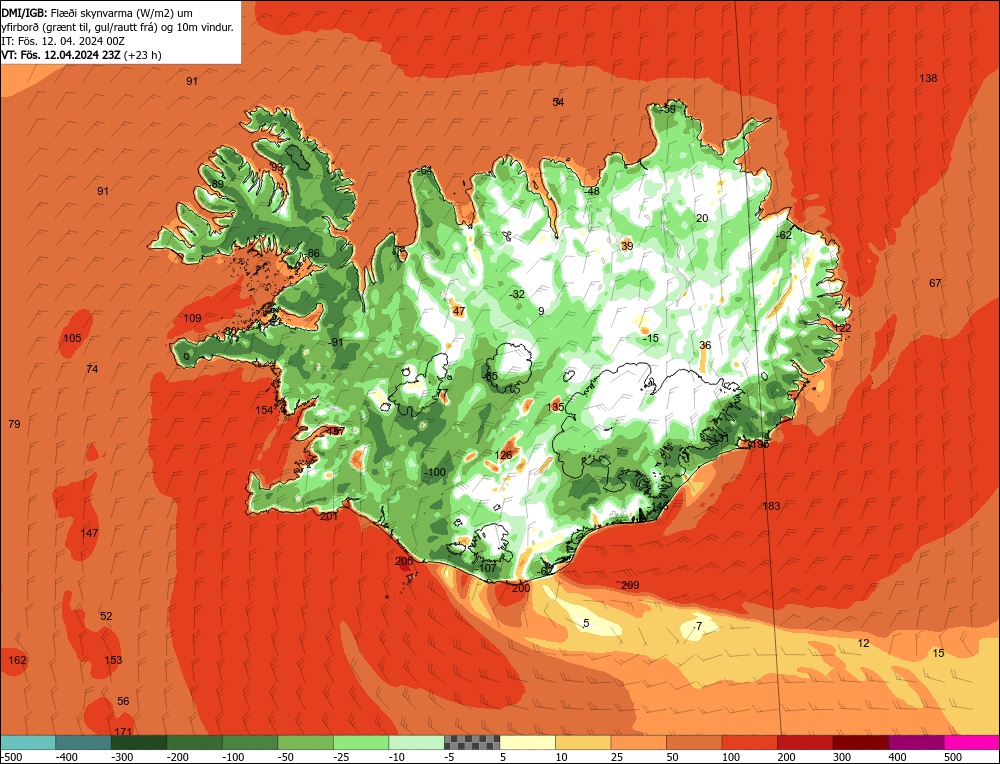Click the legend swatch between -50 and -25
Screen dimensions: 1000x764
(x=305, y=742)
